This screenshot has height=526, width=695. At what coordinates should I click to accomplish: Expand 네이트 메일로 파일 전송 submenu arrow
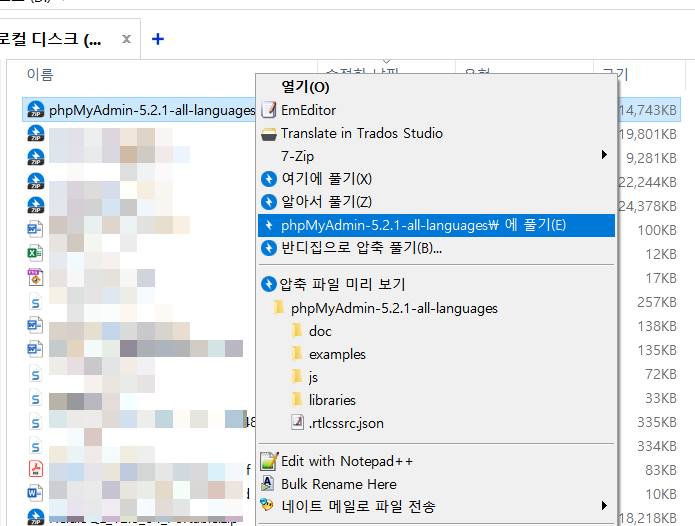[604, 506]
